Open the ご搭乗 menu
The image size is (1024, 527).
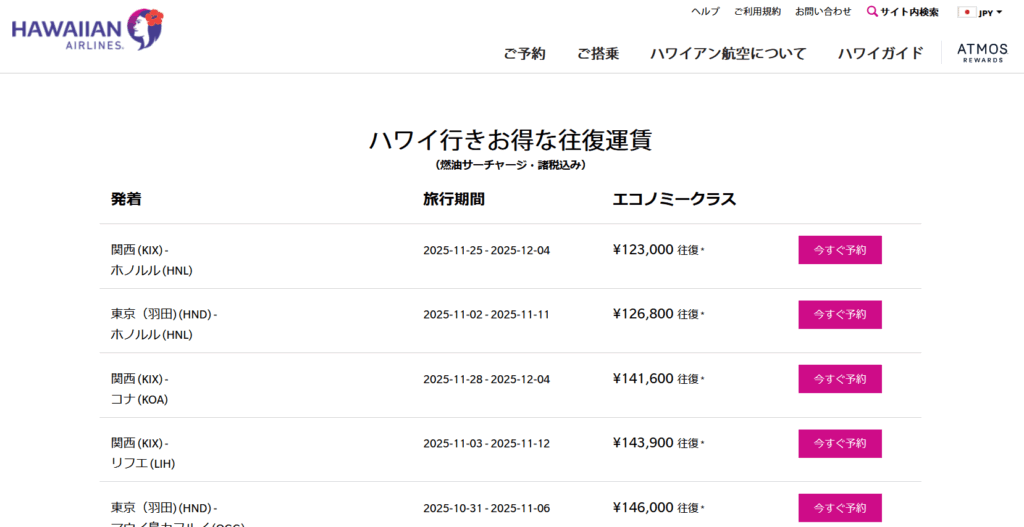click(598, 54)
